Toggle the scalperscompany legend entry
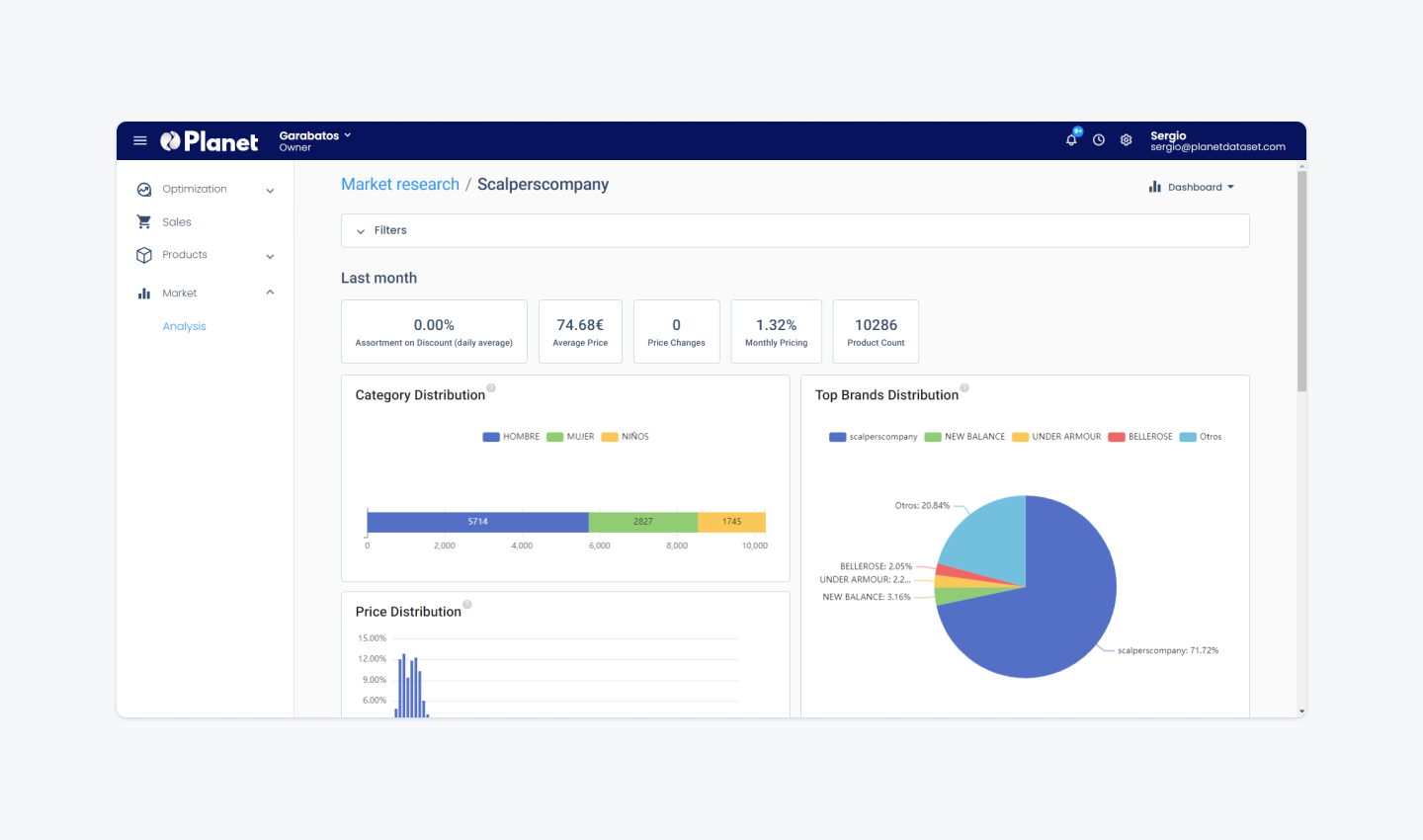 click(x=874, y=437)
